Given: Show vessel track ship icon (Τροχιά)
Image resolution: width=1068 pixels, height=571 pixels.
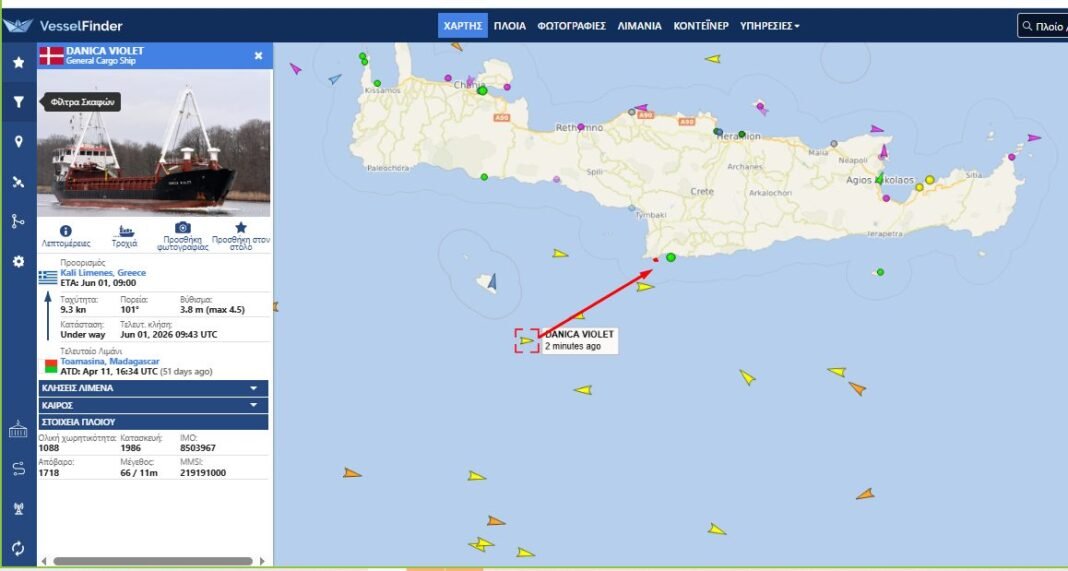Looking at the screenshot, I should [x=126, y=231].
